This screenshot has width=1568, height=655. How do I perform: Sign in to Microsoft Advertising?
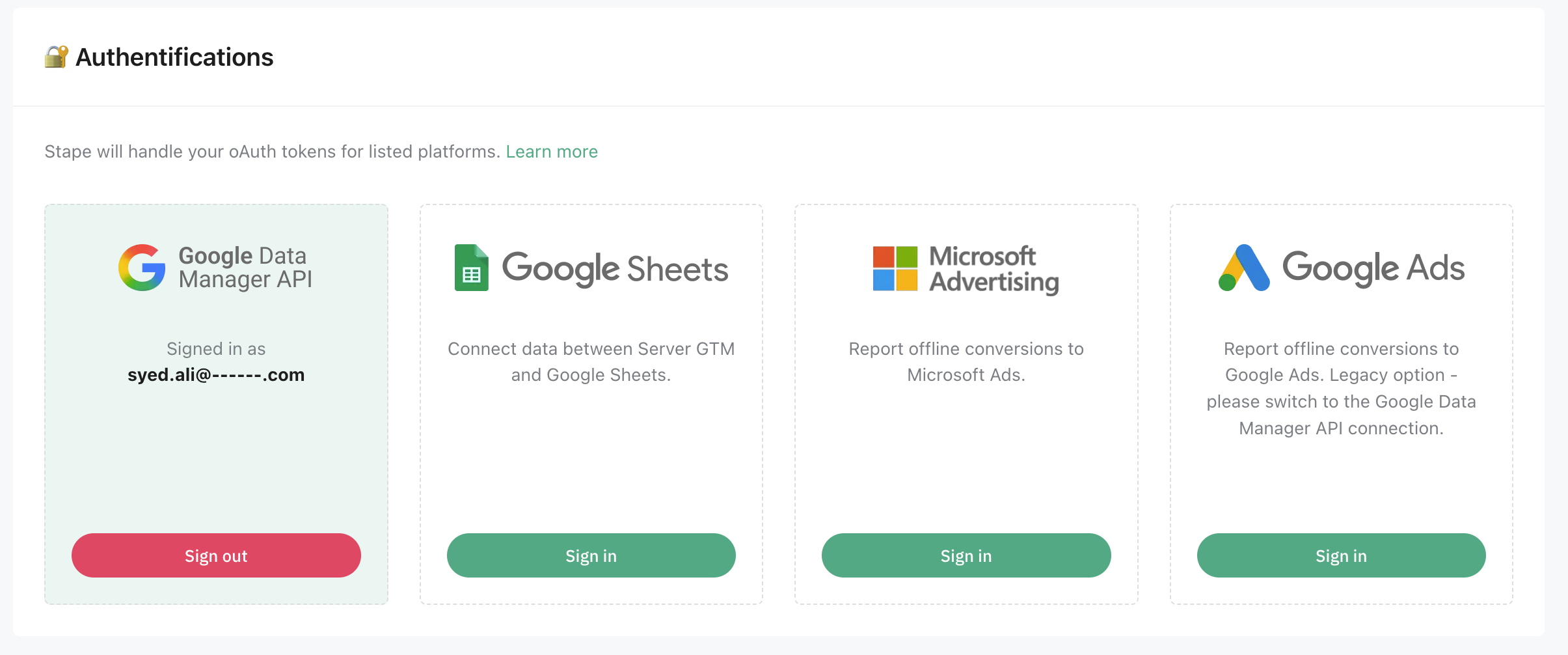pos(966,555)
